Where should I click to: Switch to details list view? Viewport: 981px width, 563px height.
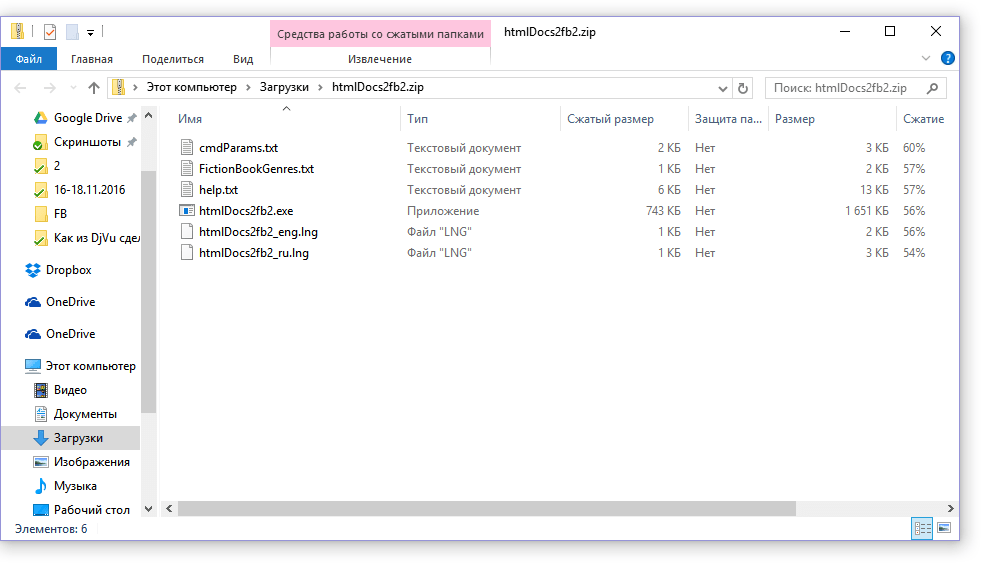coord(922,528)
